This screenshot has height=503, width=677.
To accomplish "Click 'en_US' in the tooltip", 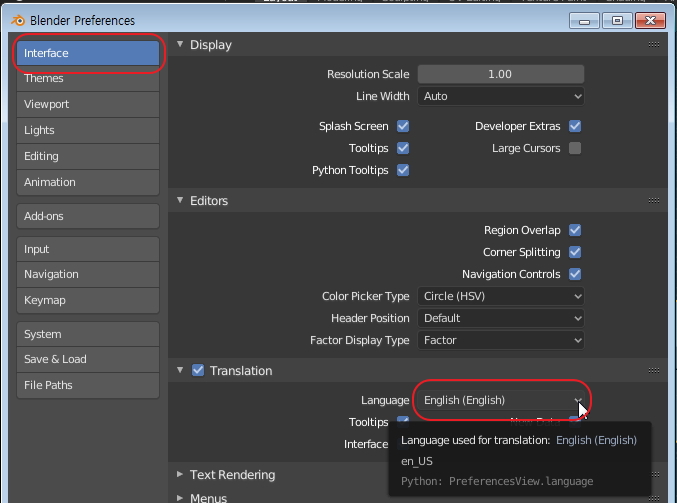I will 417,461.
